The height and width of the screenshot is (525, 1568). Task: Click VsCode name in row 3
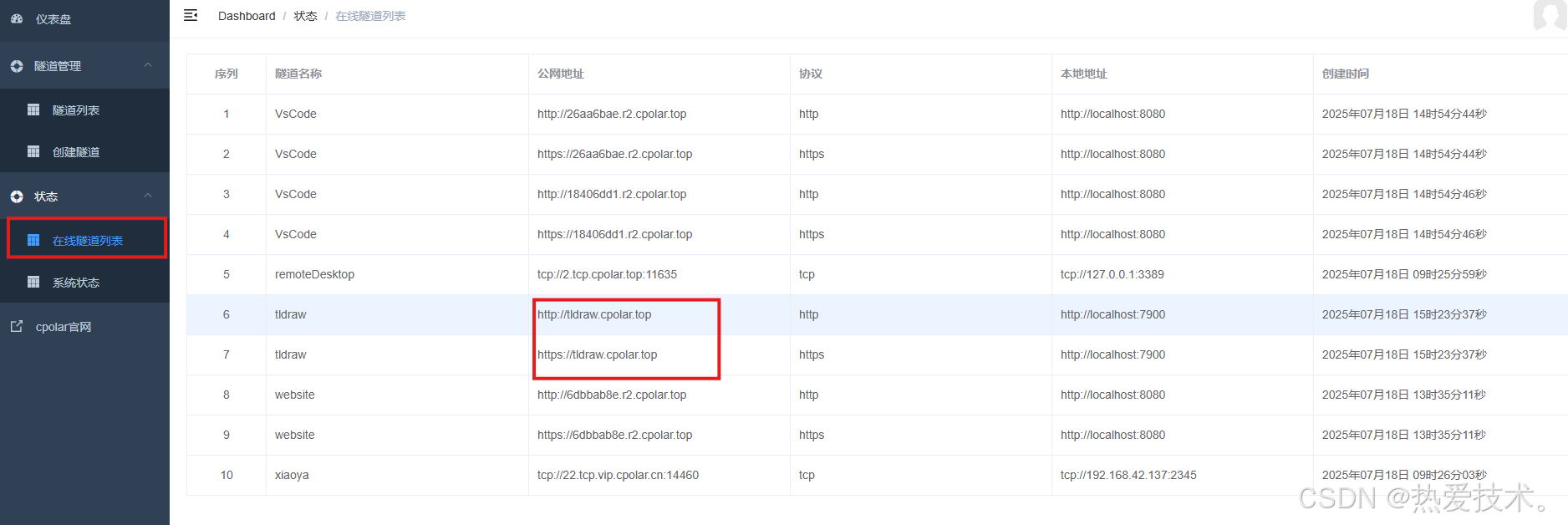[296, 194]
